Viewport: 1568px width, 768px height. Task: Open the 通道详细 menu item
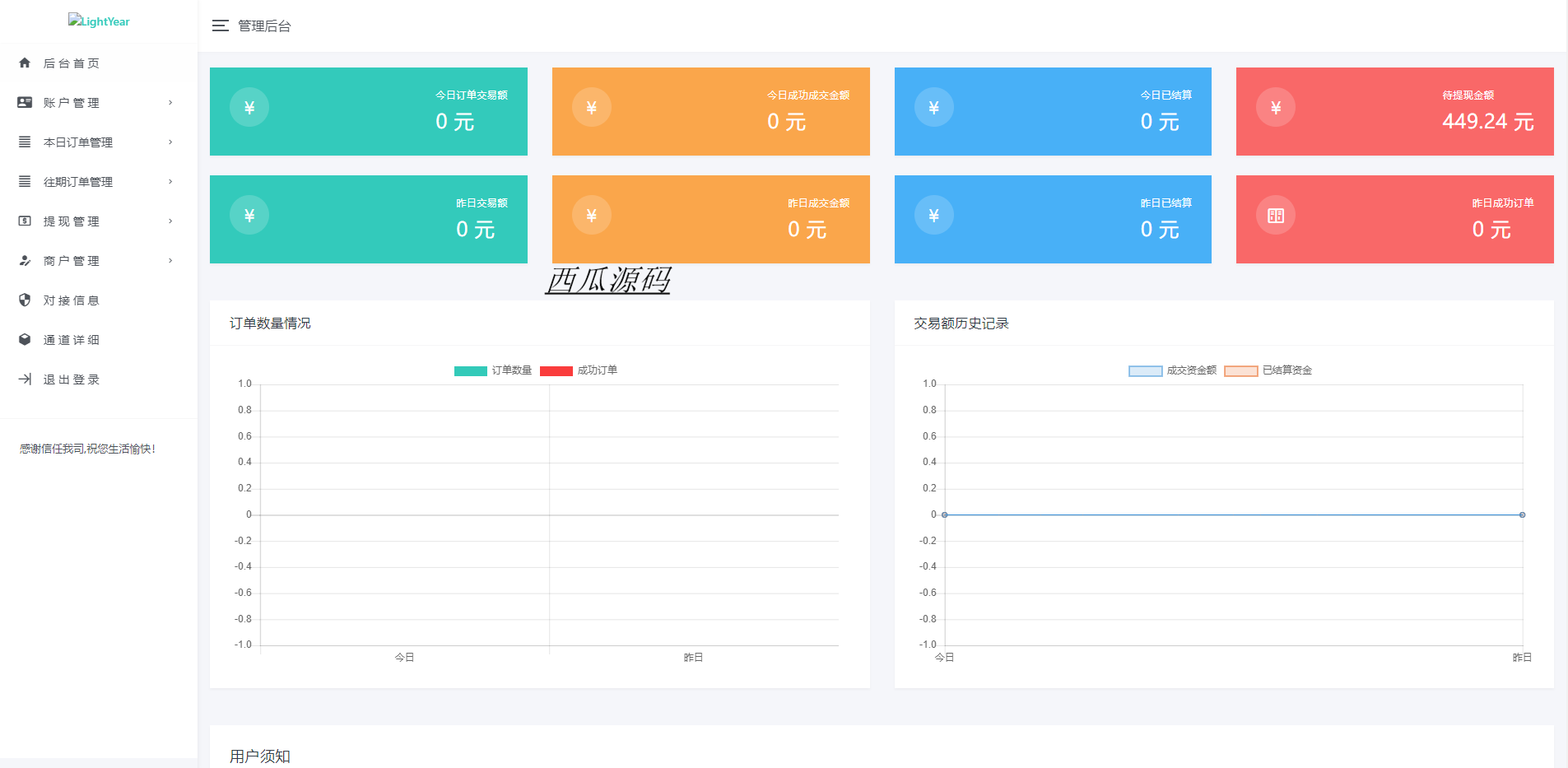click(71, 340)
